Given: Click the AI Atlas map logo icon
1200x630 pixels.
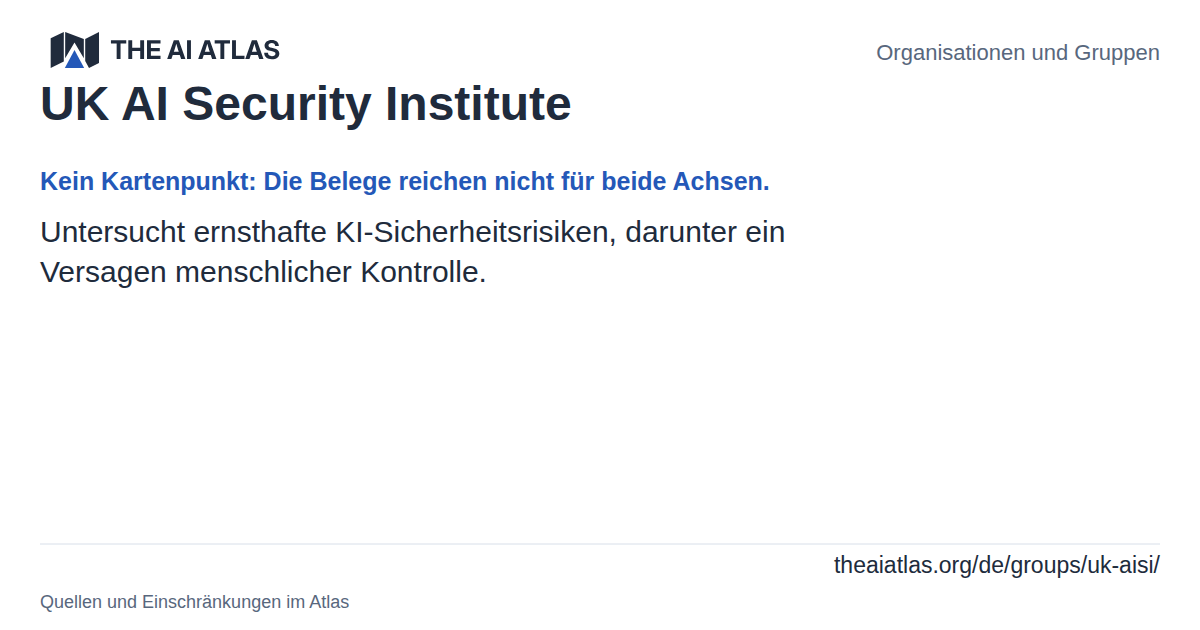Looking at the screenshot, I should point(75,50).
